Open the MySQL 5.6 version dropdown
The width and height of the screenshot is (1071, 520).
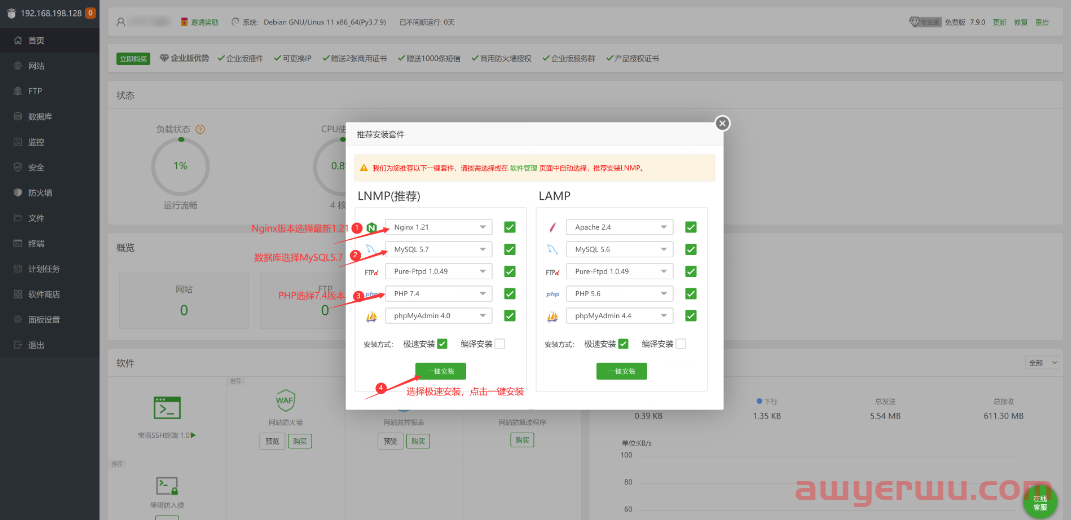(620, 249)
